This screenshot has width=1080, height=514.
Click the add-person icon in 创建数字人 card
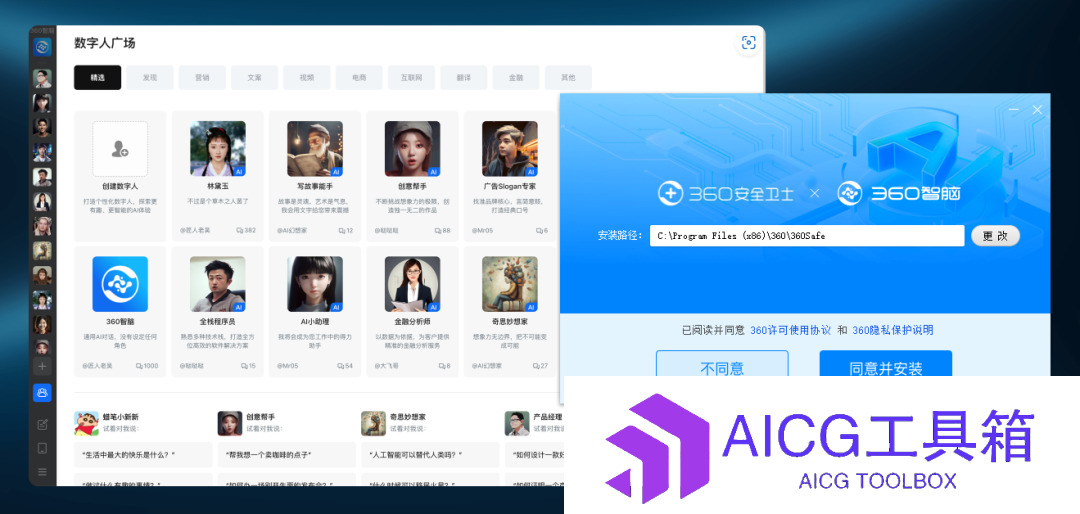point(121,149)
